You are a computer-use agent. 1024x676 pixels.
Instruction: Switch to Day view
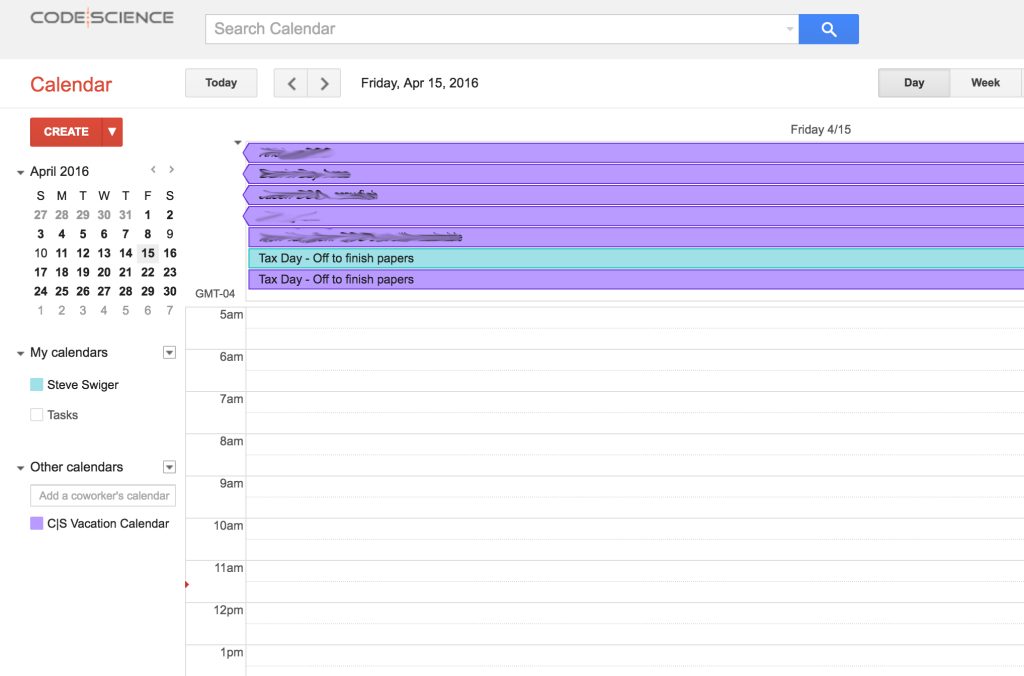pyautogui.click(x=914, y=83)
